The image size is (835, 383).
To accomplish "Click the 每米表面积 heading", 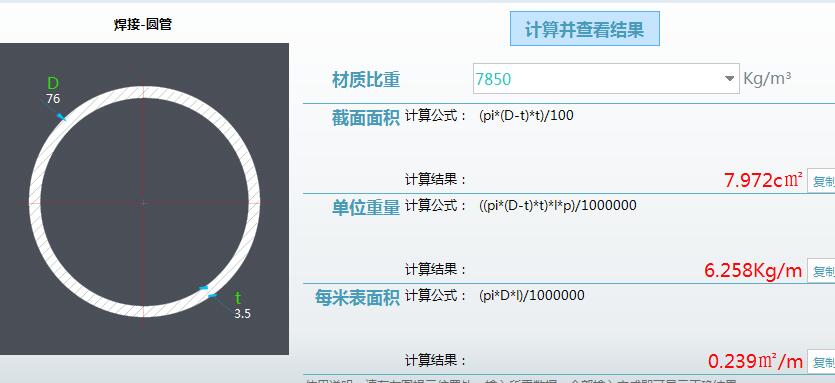I will 357,298.
